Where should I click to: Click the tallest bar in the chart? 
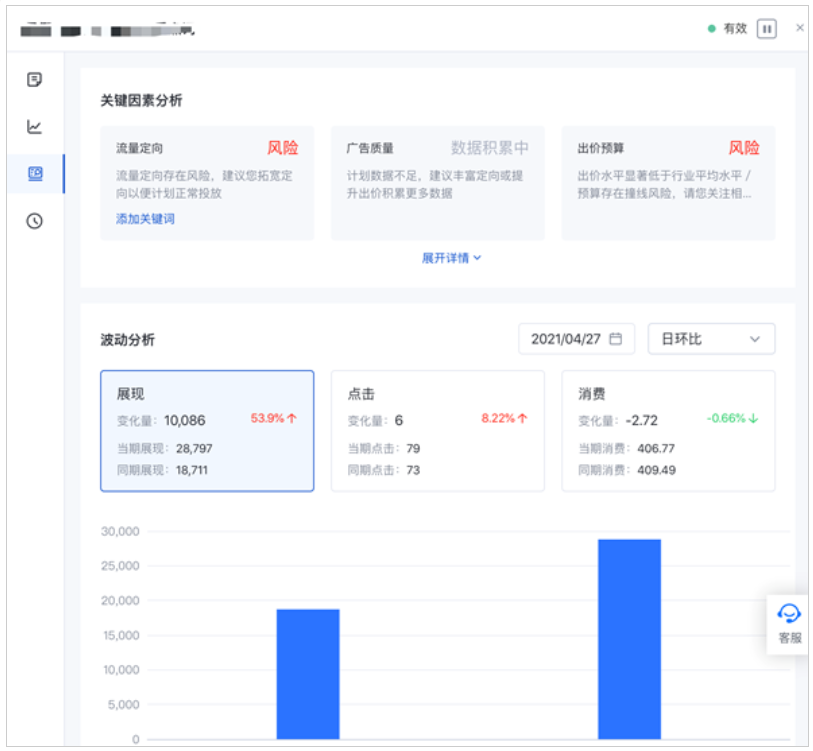(x=628, y=640)
